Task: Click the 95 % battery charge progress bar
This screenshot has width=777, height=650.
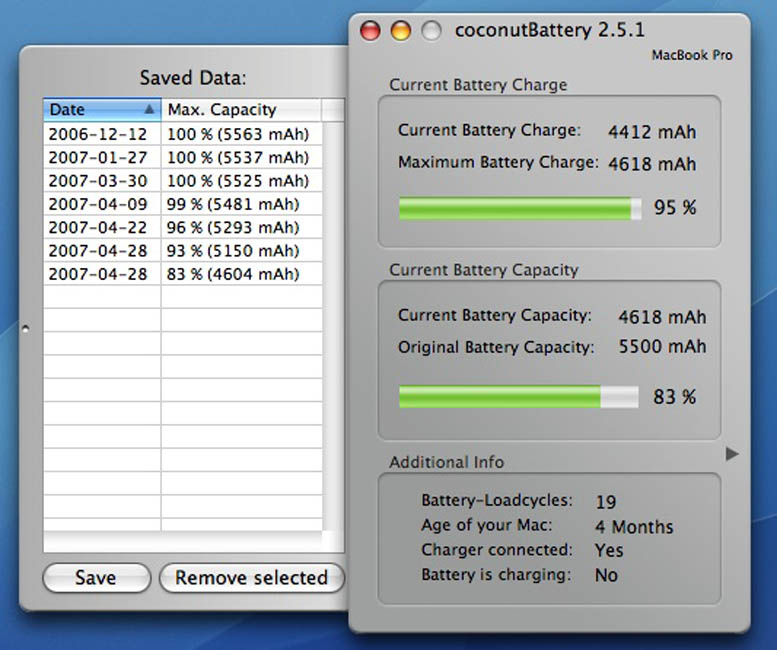Action: [x=520, y=208]
